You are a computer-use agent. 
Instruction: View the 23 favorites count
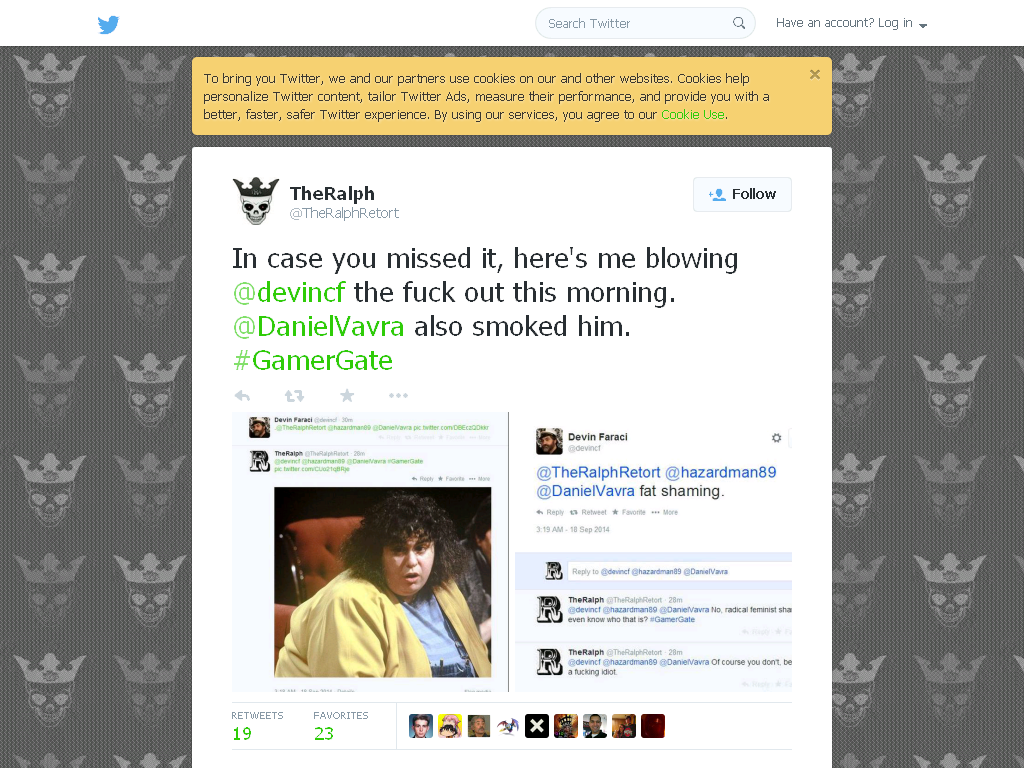pos(324,734)
